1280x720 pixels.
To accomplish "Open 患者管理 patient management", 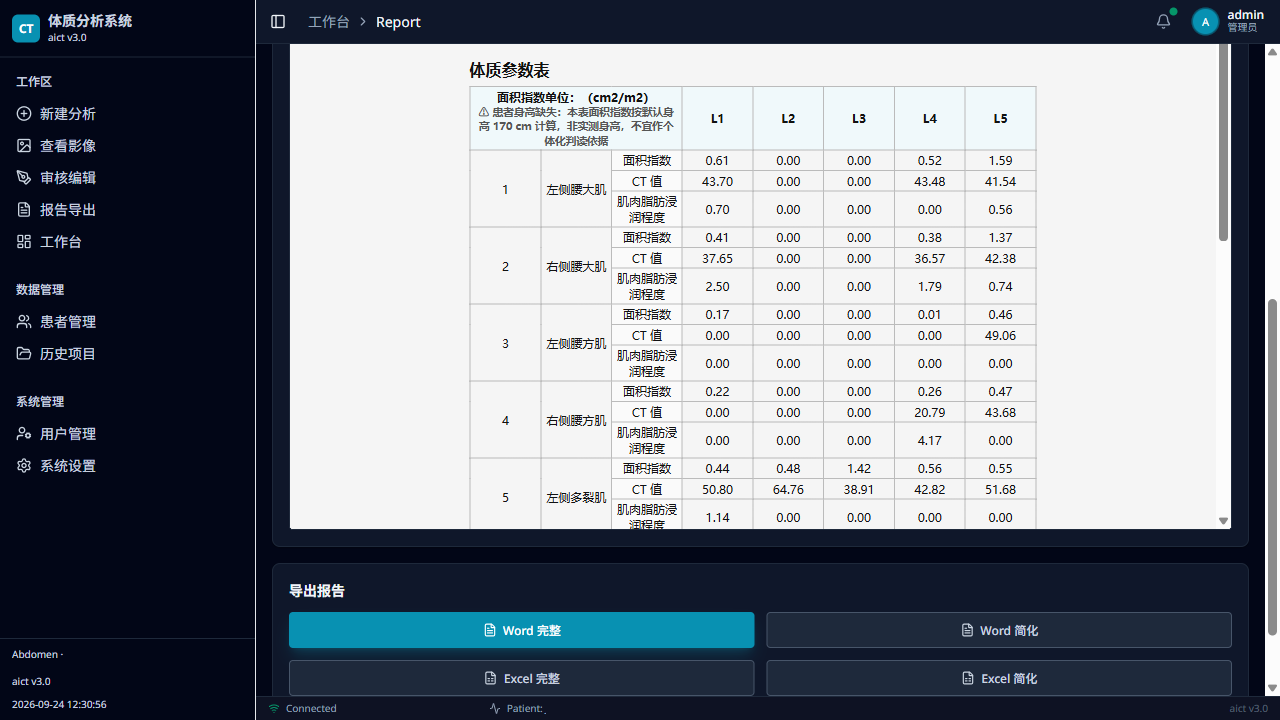I will coord(128,322).
